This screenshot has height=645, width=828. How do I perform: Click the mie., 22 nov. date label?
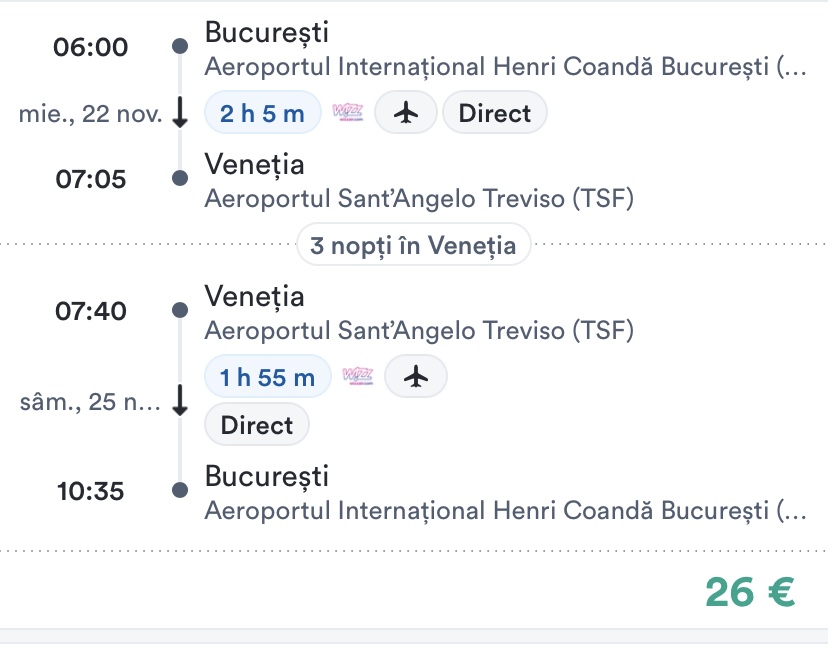pyautogui.click(x=91, y=114)
